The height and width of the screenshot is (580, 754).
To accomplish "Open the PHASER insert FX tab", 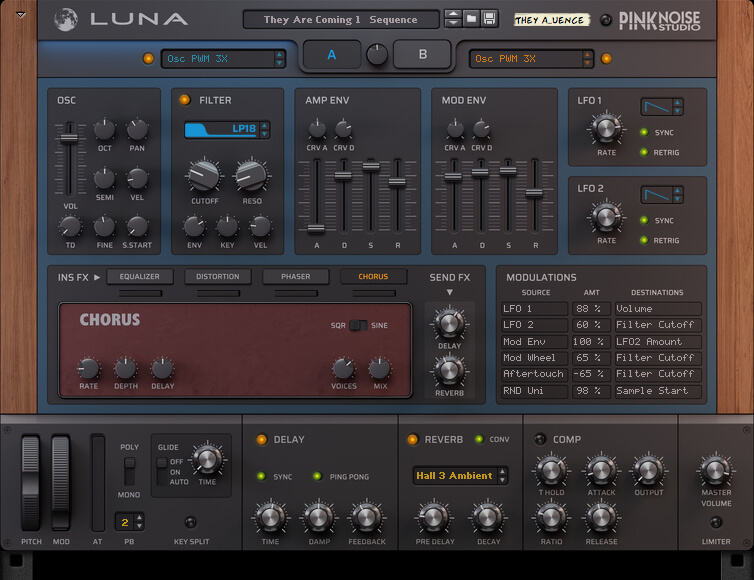I will [296, 277].
